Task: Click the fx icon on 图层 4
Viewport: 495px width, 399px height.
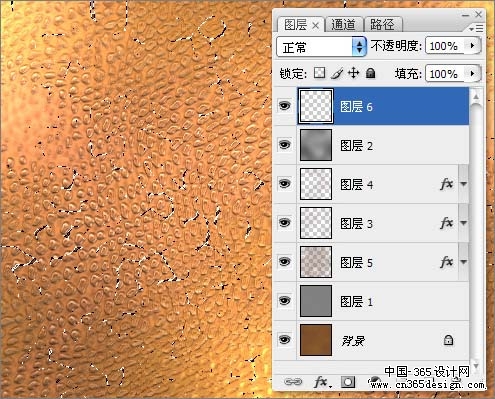Action: pyautogui.click(x=446, y=184)
